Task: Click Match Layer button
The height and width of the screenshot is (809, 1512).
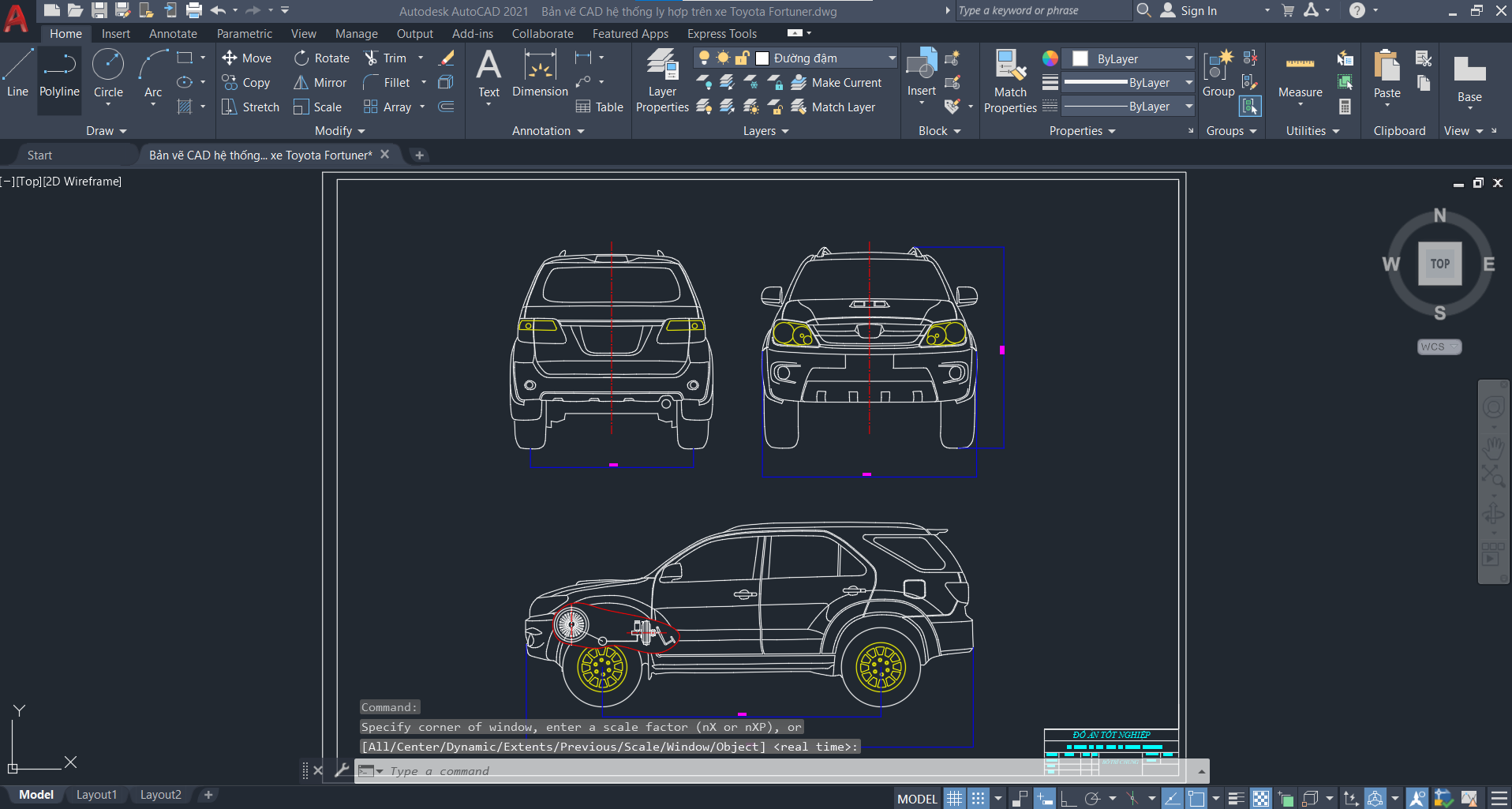Action: [x=833, y=107]
